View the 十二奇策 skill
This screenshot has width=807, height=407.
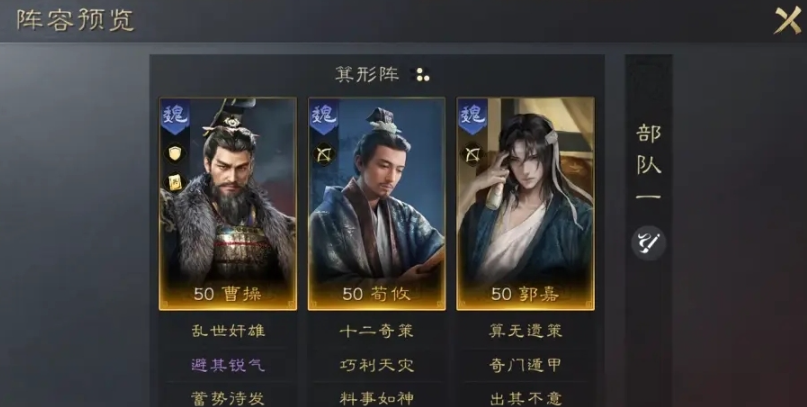[377, 331]
